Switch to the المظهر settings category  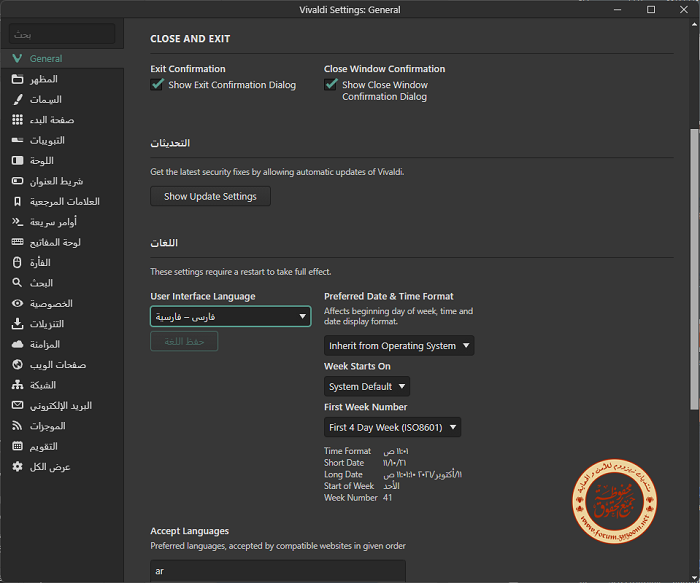(x=44, y=79)
